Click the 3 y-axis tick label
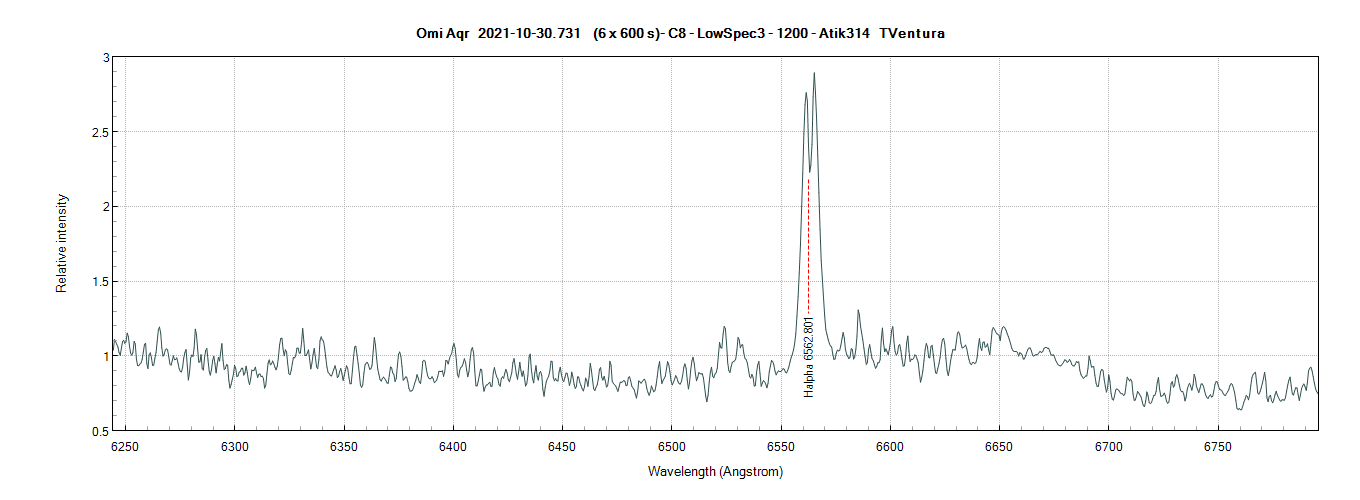This screenshot has height=500, width=1360. pyautogui.click(x=105, y=58)
